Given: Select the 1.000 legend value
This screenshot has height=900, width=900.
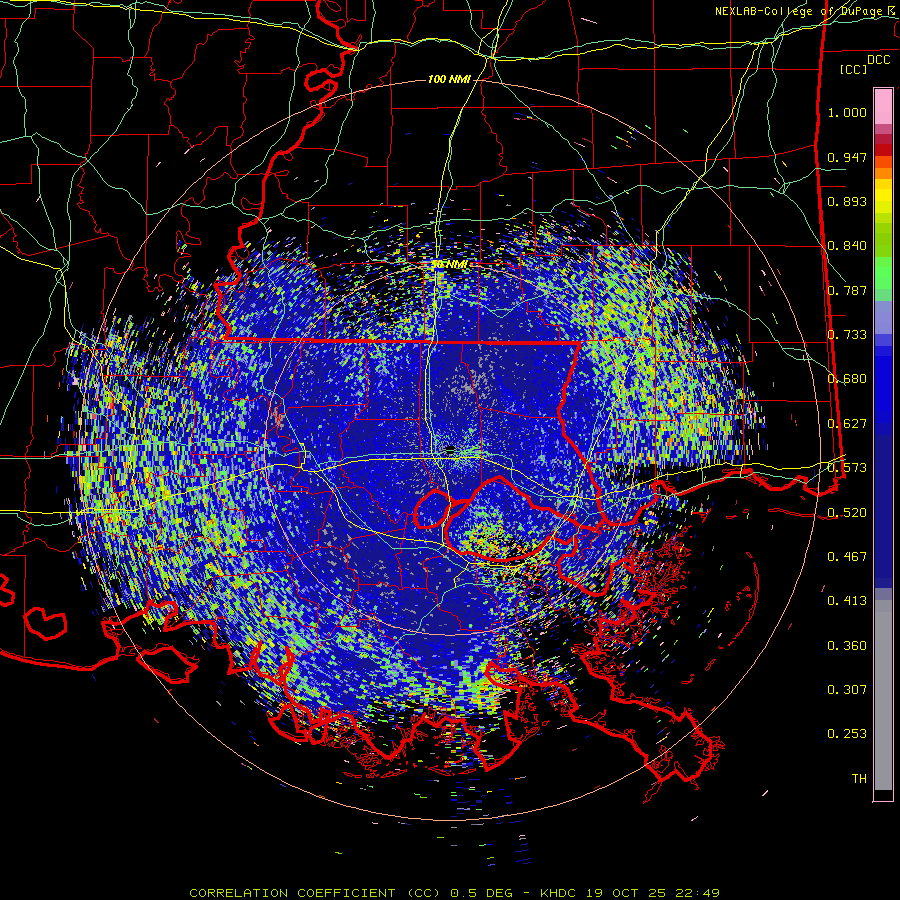Looking at the screenshot, I should pyautogui.click(x=847, y=112).
